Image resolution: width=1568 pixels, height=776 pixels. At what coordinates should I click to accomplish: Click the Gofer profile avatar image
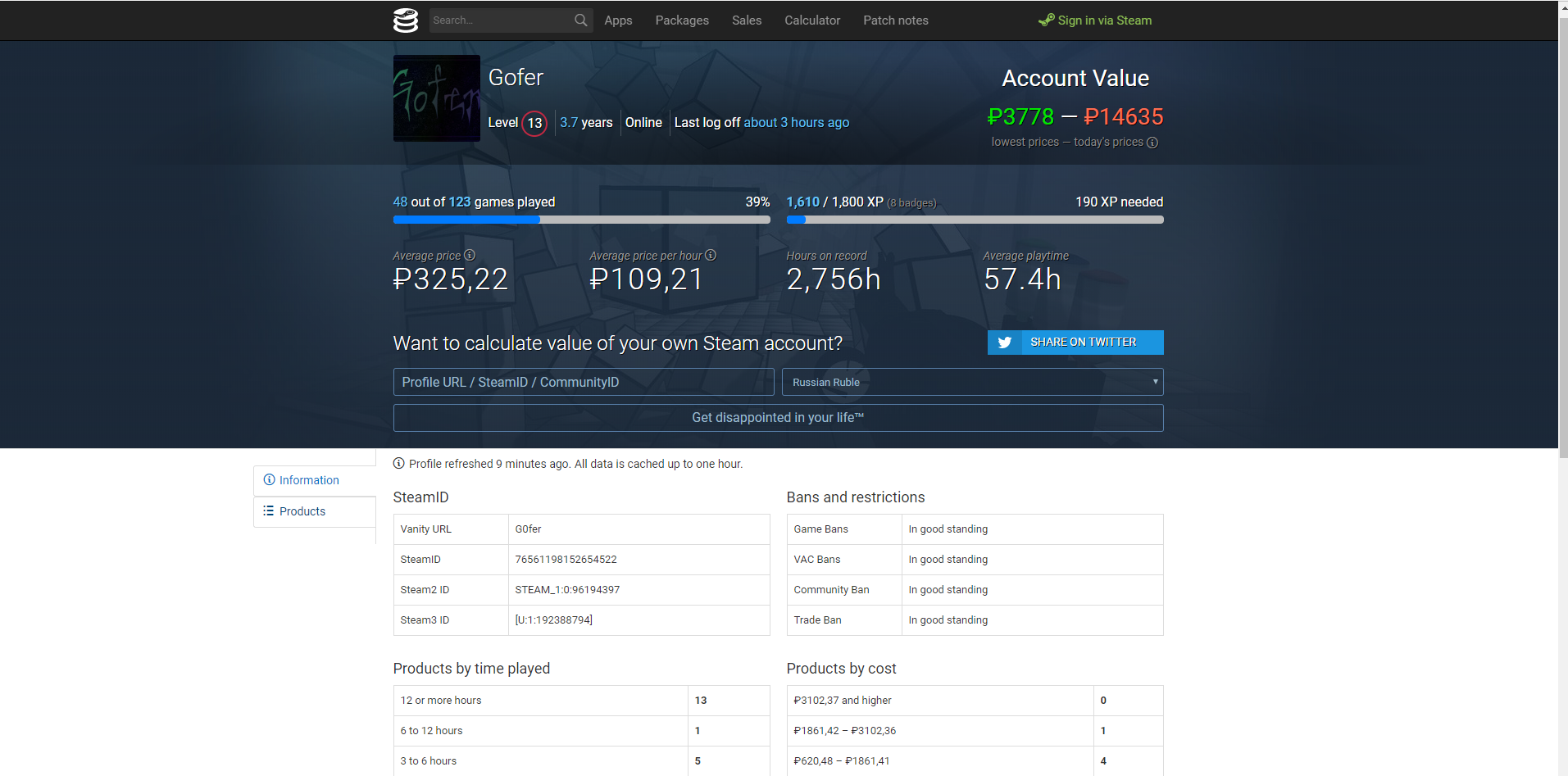point(436,98)
